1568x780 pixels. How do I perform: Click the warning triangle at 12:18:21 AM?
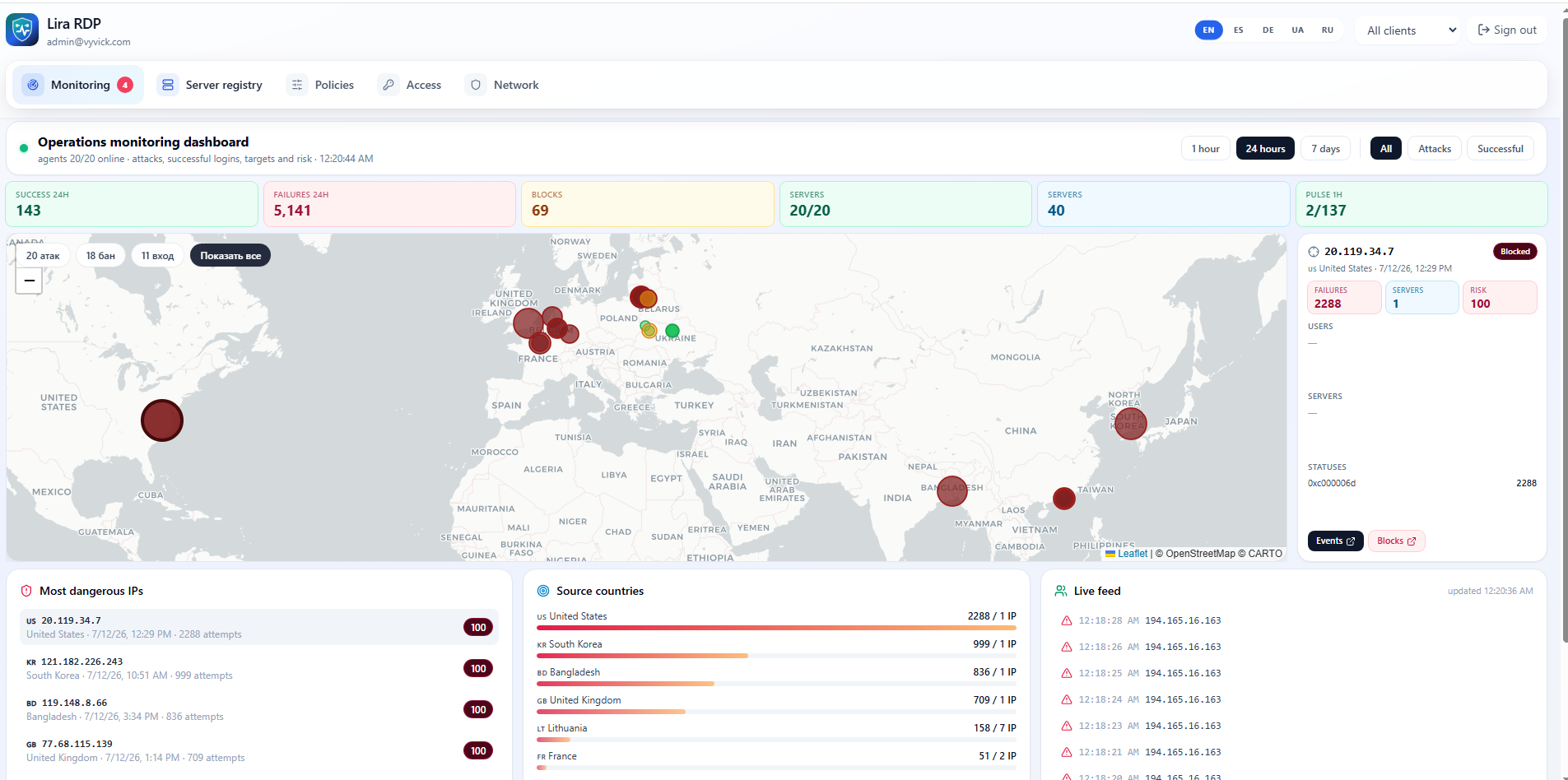(x=1067, y=752)
